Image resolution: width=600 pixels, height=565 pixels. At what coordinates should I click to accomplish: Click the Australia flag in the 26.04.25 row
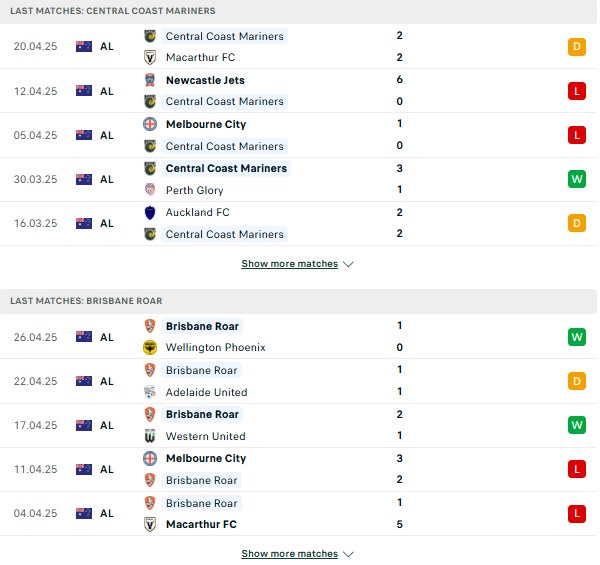click(84, 337)
